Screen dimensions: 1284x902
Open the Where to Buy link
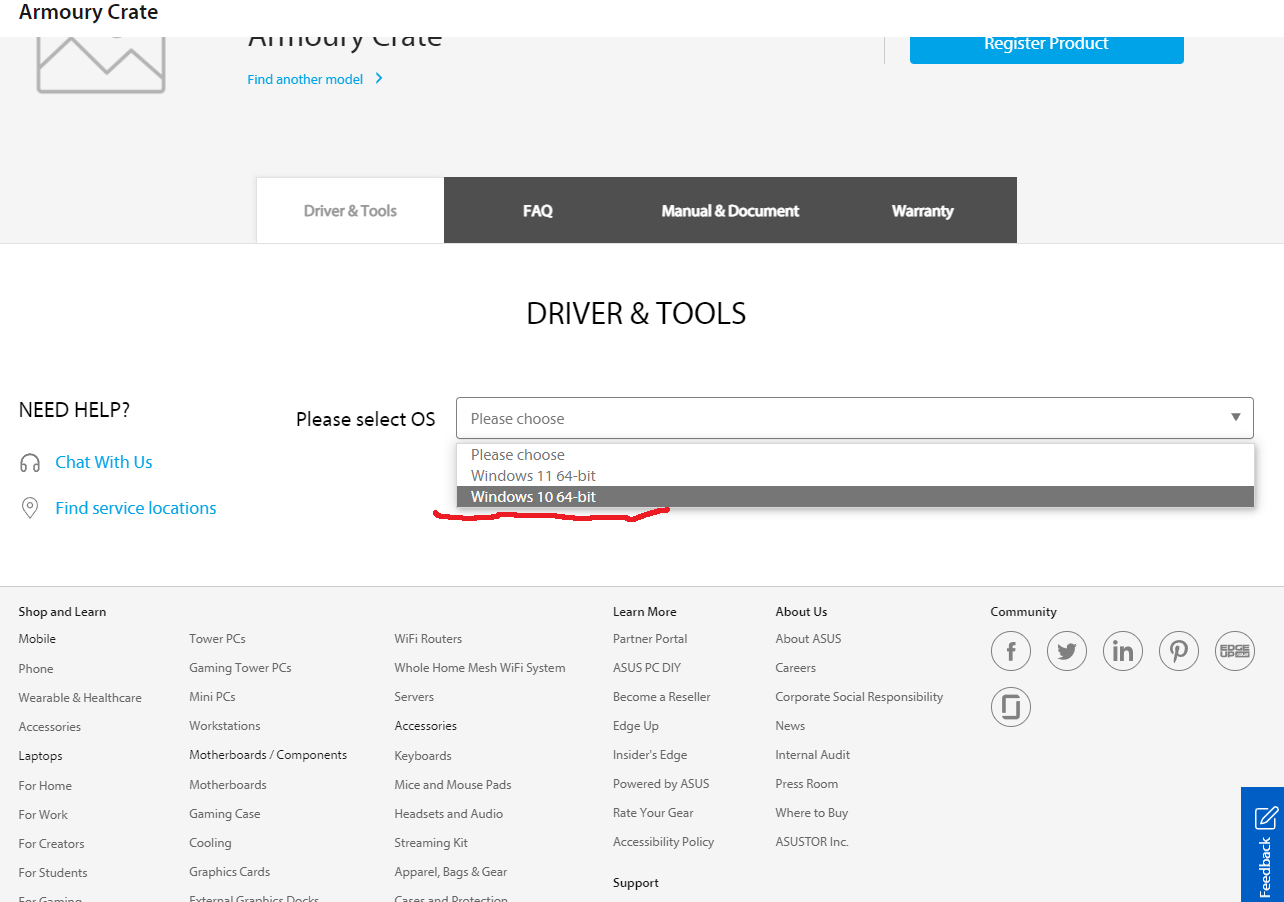pos(812,813)
